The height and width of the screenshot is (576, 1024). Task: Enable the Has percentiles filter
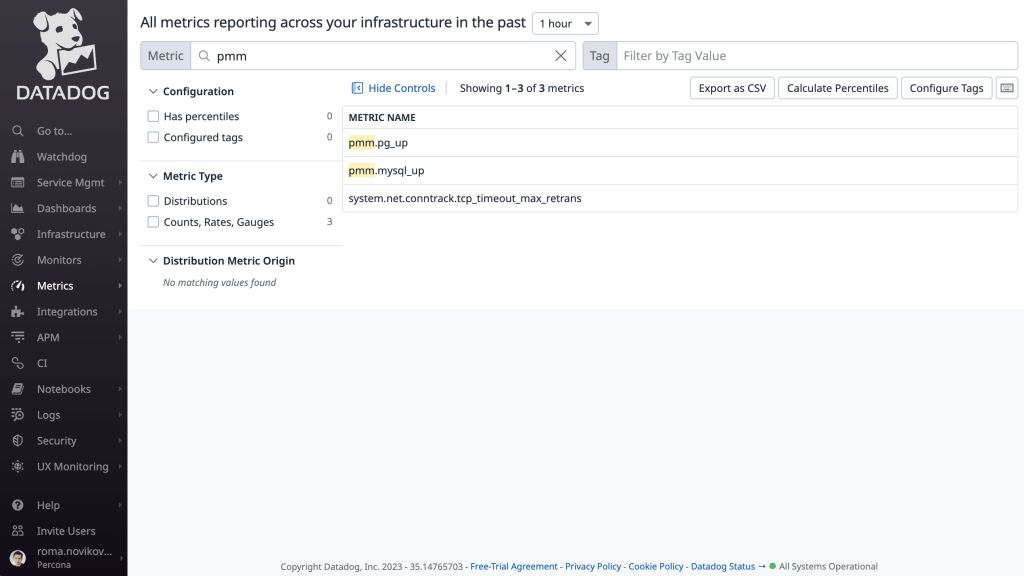(153, 116)
